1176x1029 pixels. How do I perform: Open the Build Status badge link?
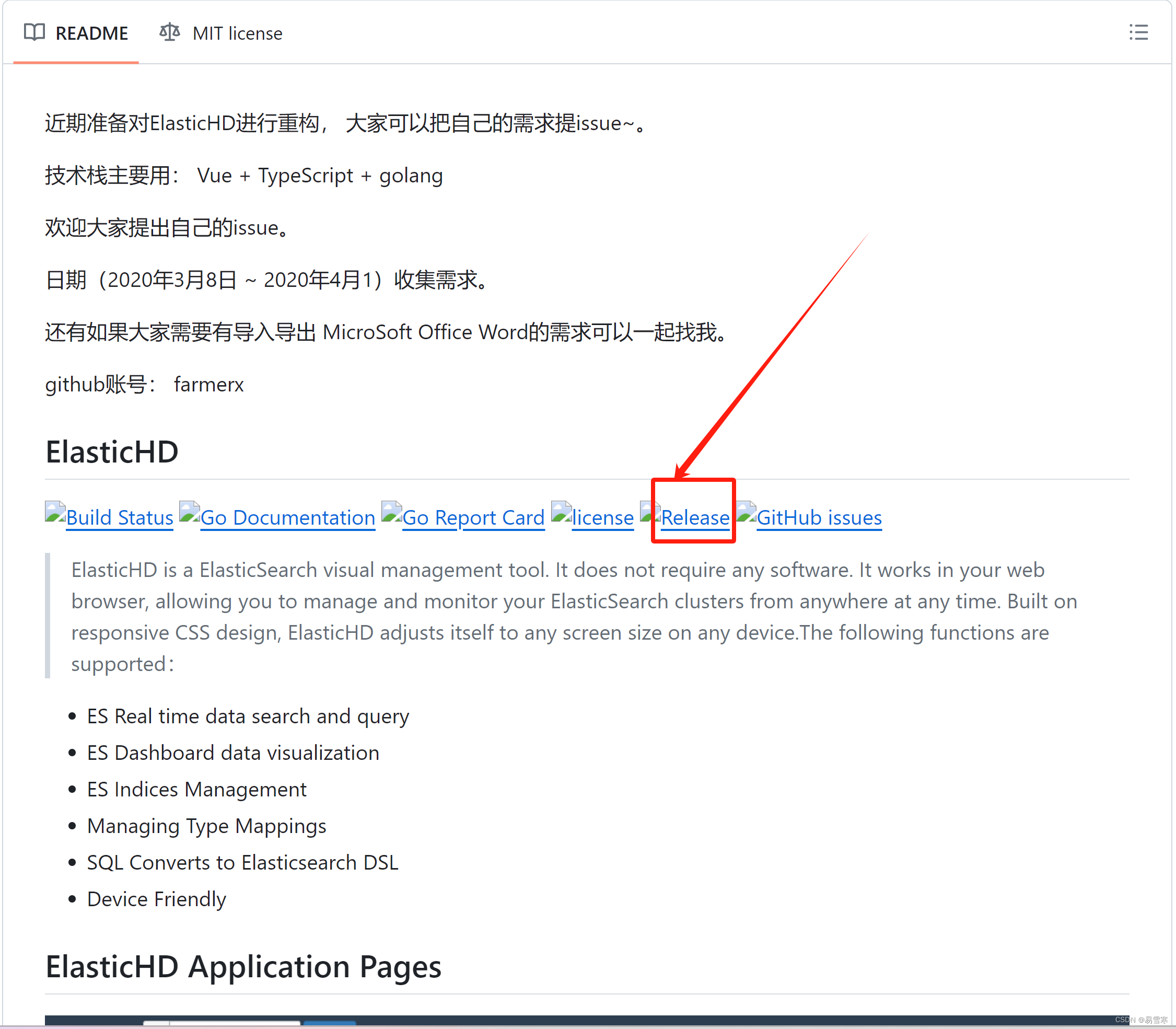[120, 517]
